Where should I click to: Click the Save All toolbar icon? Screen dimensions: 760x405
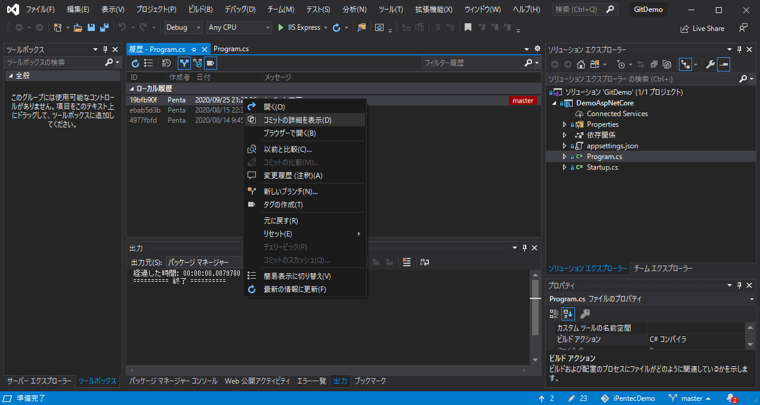(103, 28)
